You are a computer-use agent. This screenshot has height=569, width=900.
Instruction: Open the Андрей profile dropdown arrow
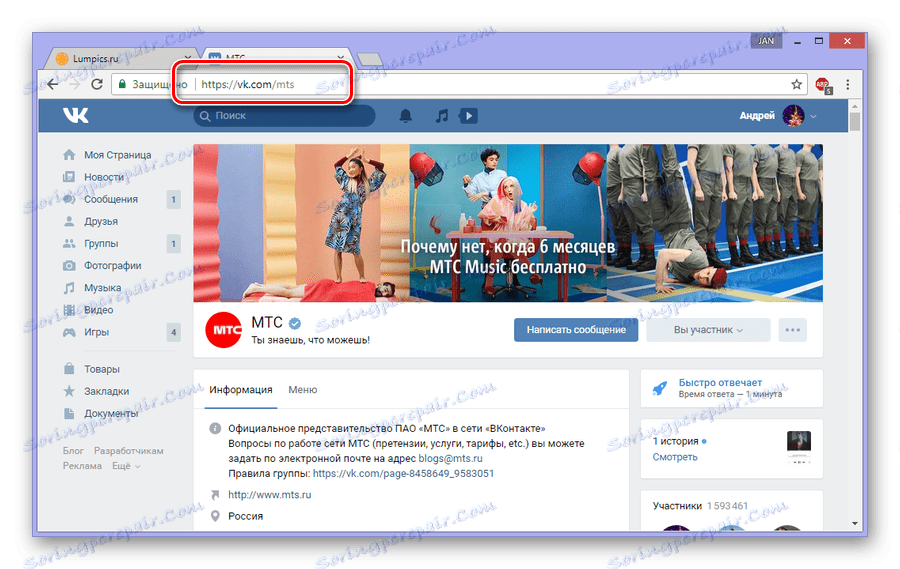(813, 116)
